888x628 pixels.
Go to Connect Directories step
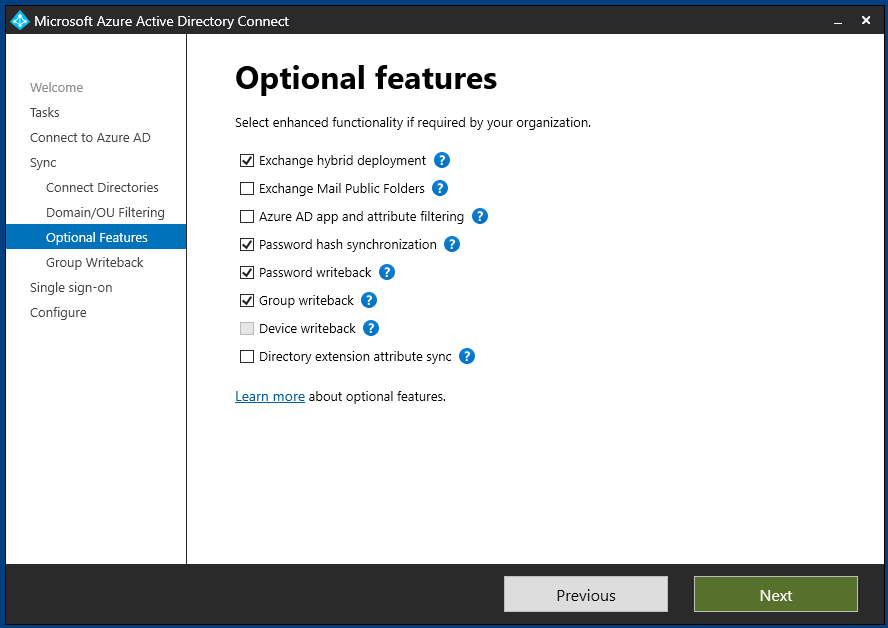click(x=102, y=187)
